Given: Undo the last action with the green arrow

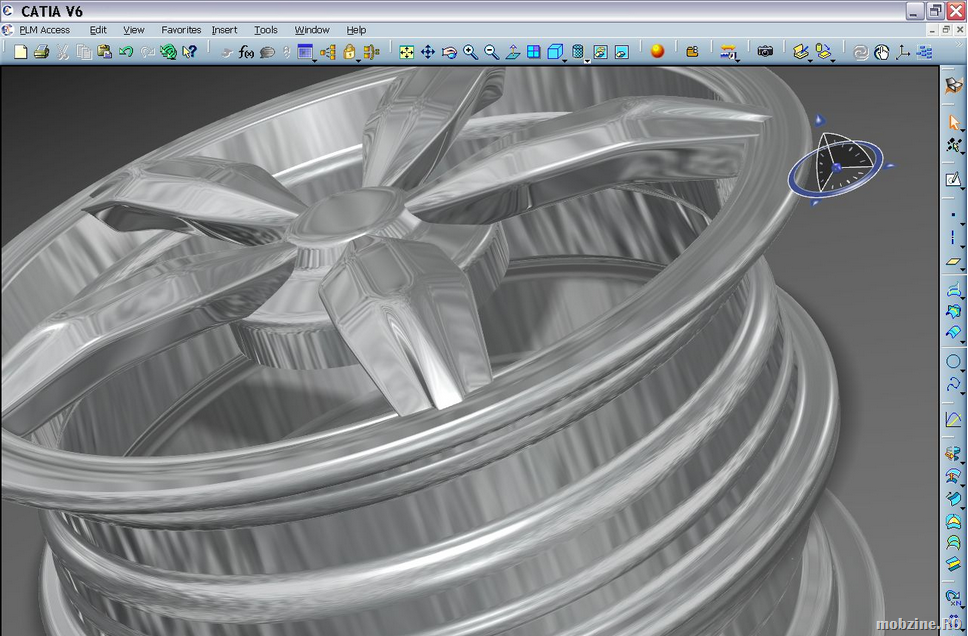Looking at the screenshot, I should [126, 52].
